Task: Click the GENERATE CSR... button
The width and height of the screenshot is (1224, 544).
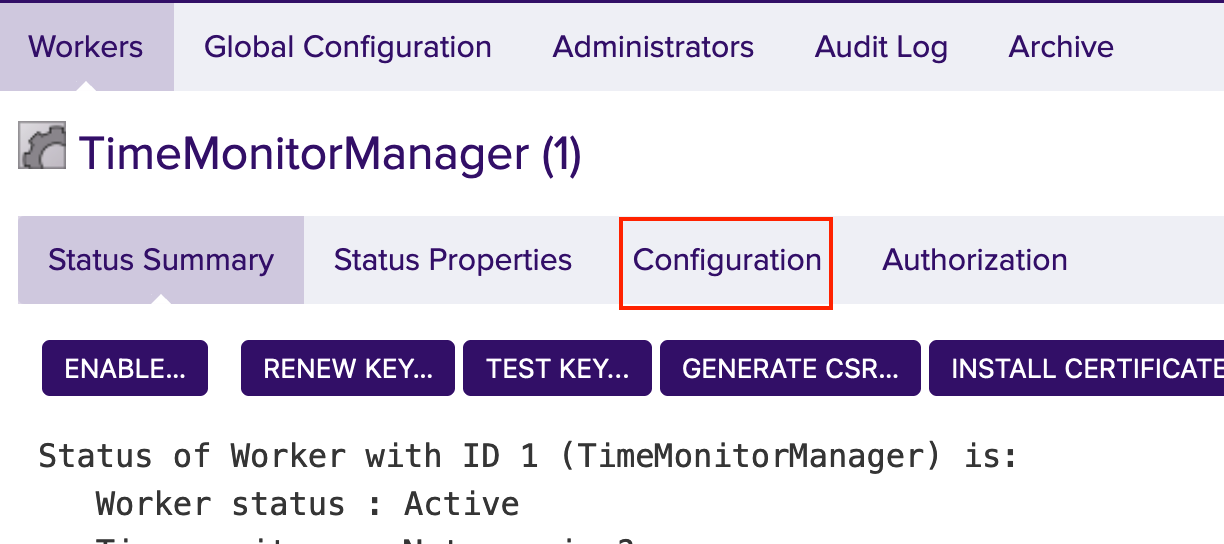Action: coord(790,369)
